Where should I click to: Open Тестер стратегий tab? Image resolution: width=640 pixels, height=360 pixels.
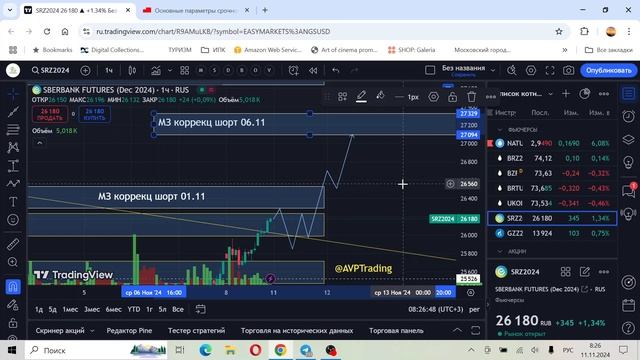196,331
